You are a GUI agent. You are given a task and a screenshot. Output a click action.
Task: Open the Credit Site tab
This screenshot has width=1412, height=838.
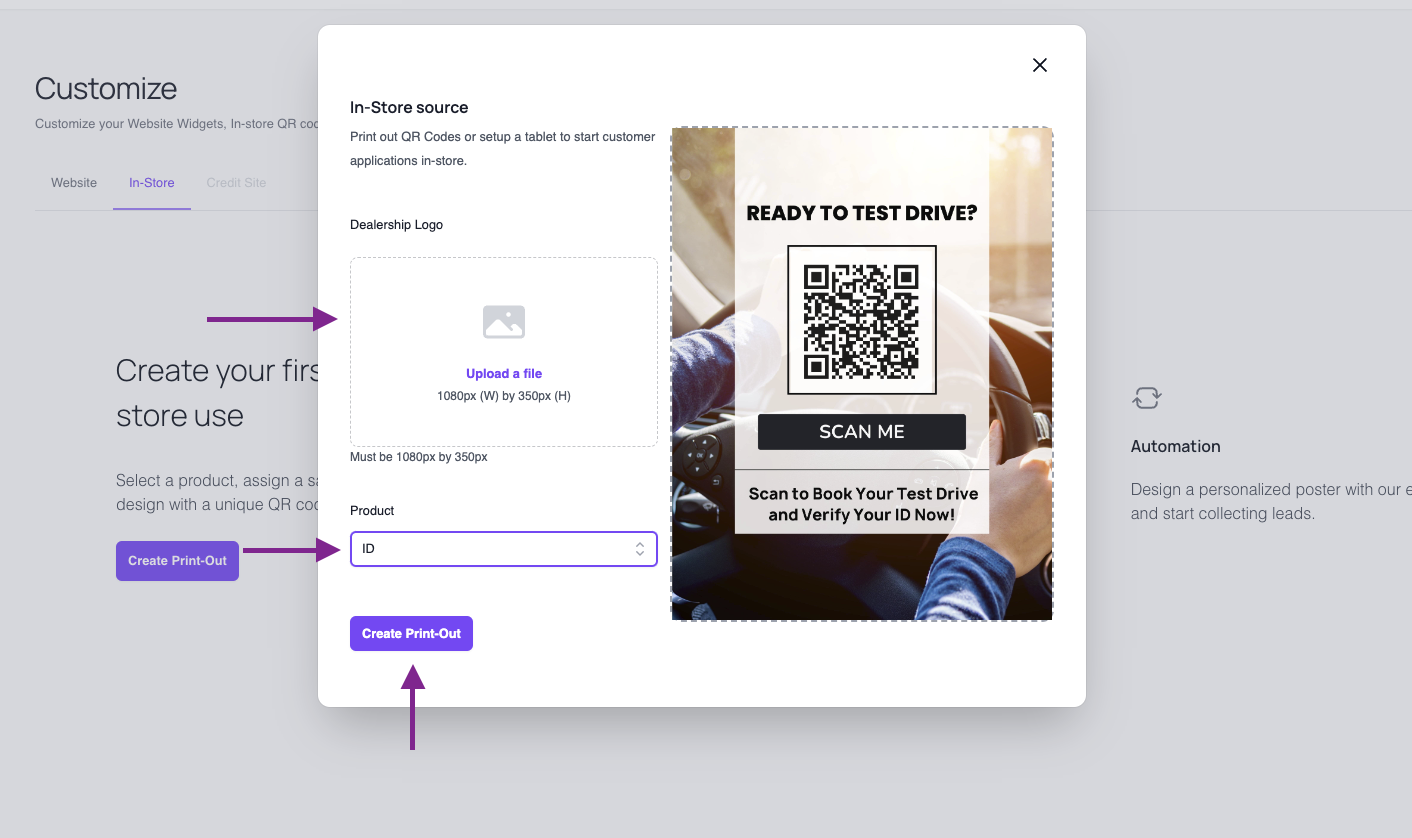pyautogui.click(x=236, y=183)
